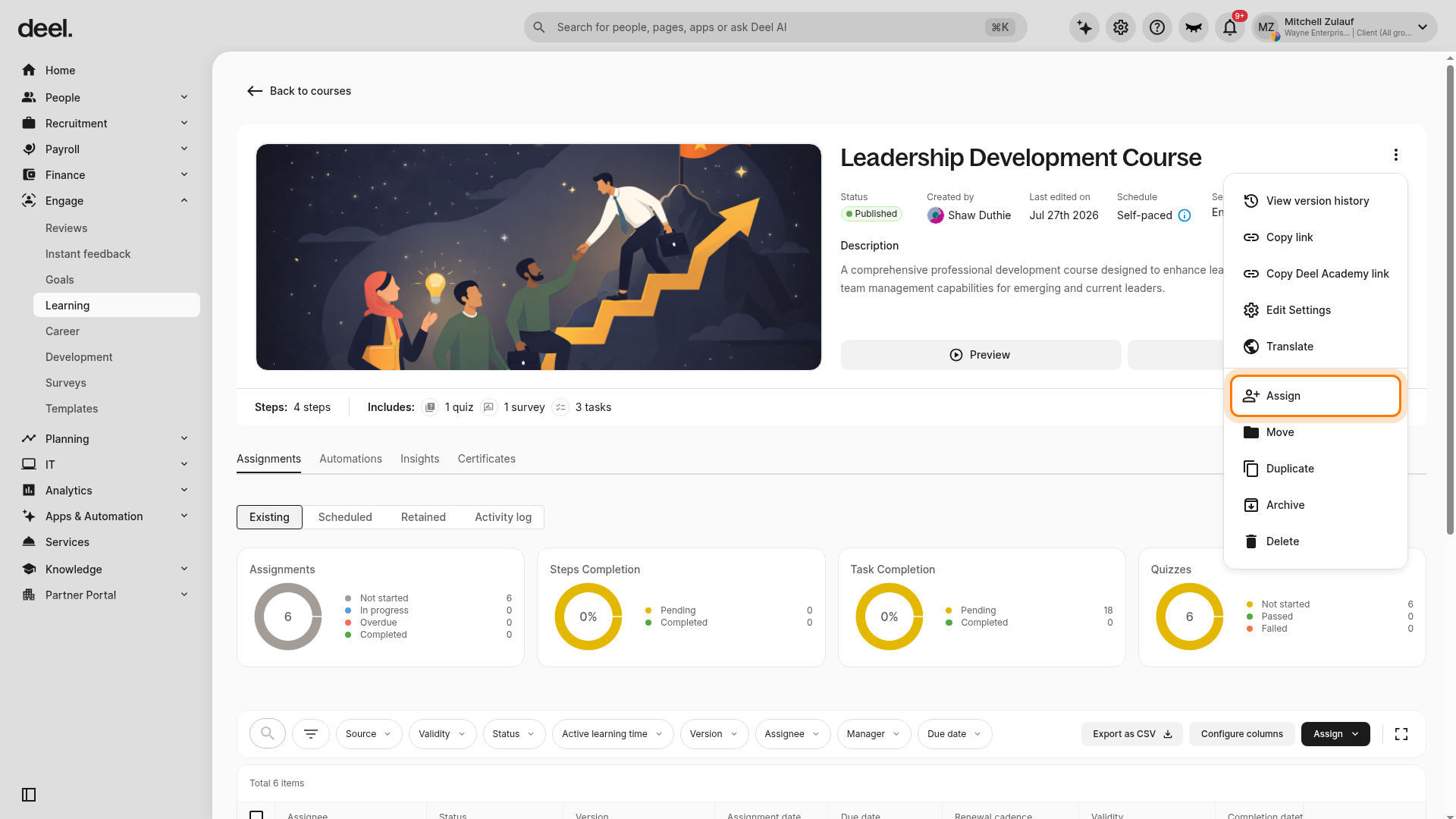Select Assign in the course menu
Image resolution: width=1456 pixels, height=819 pixels.
coord(1315,396)
